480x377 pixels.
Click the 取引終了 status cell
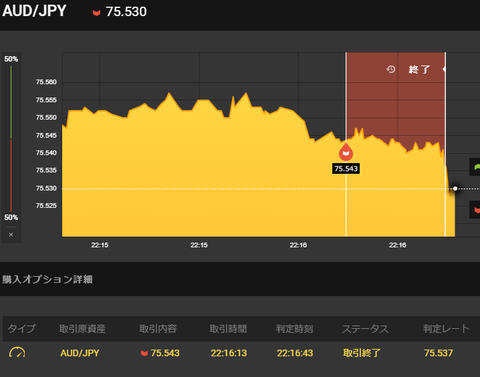tap(362, 353)
